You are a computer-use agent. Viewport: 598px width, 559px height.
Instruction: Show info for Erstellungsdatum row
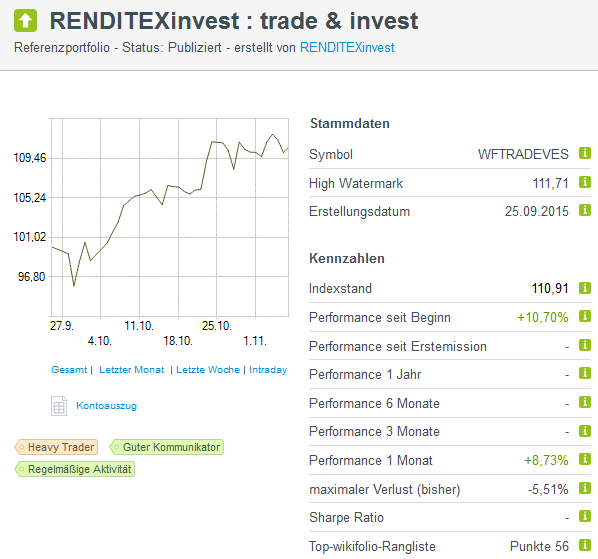[x=585, y=210]
